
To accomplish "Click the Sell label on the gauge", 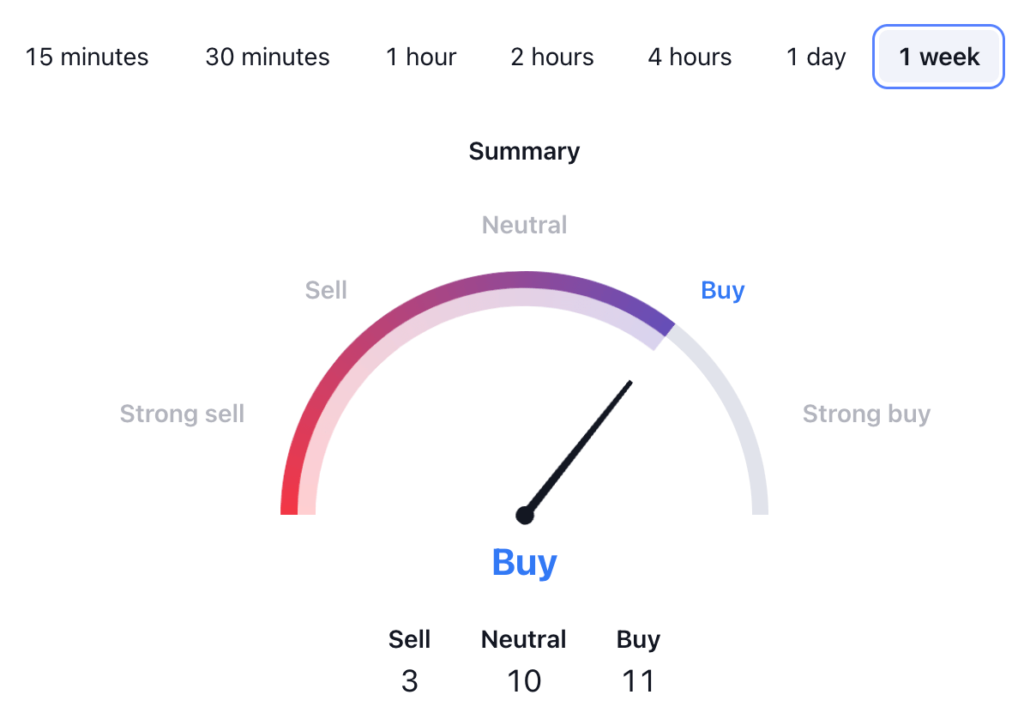I will (326, 291).
